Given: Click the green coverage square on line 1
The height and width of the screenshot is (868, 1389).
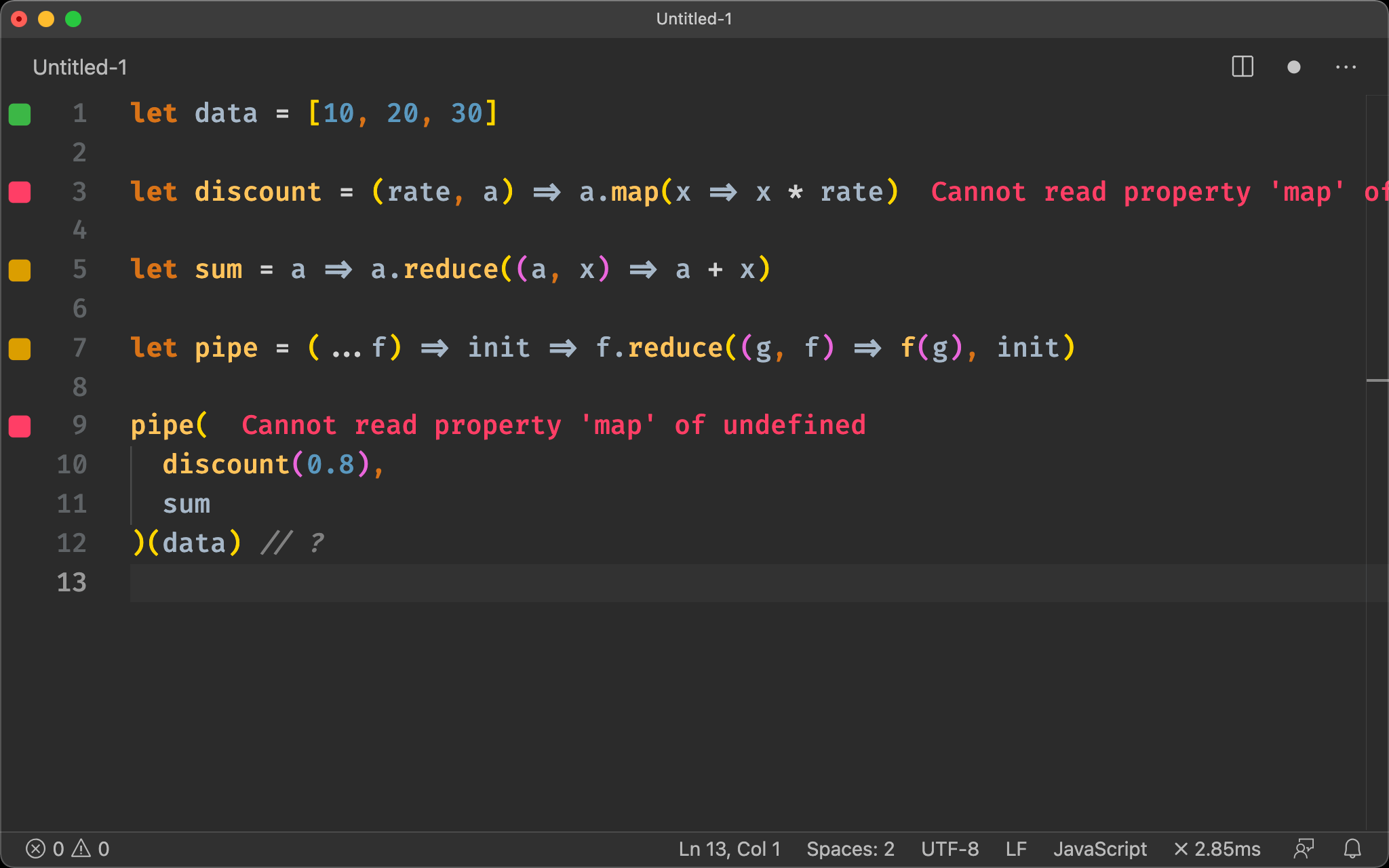Looking at the screenshot, I should tap(20, 115).
